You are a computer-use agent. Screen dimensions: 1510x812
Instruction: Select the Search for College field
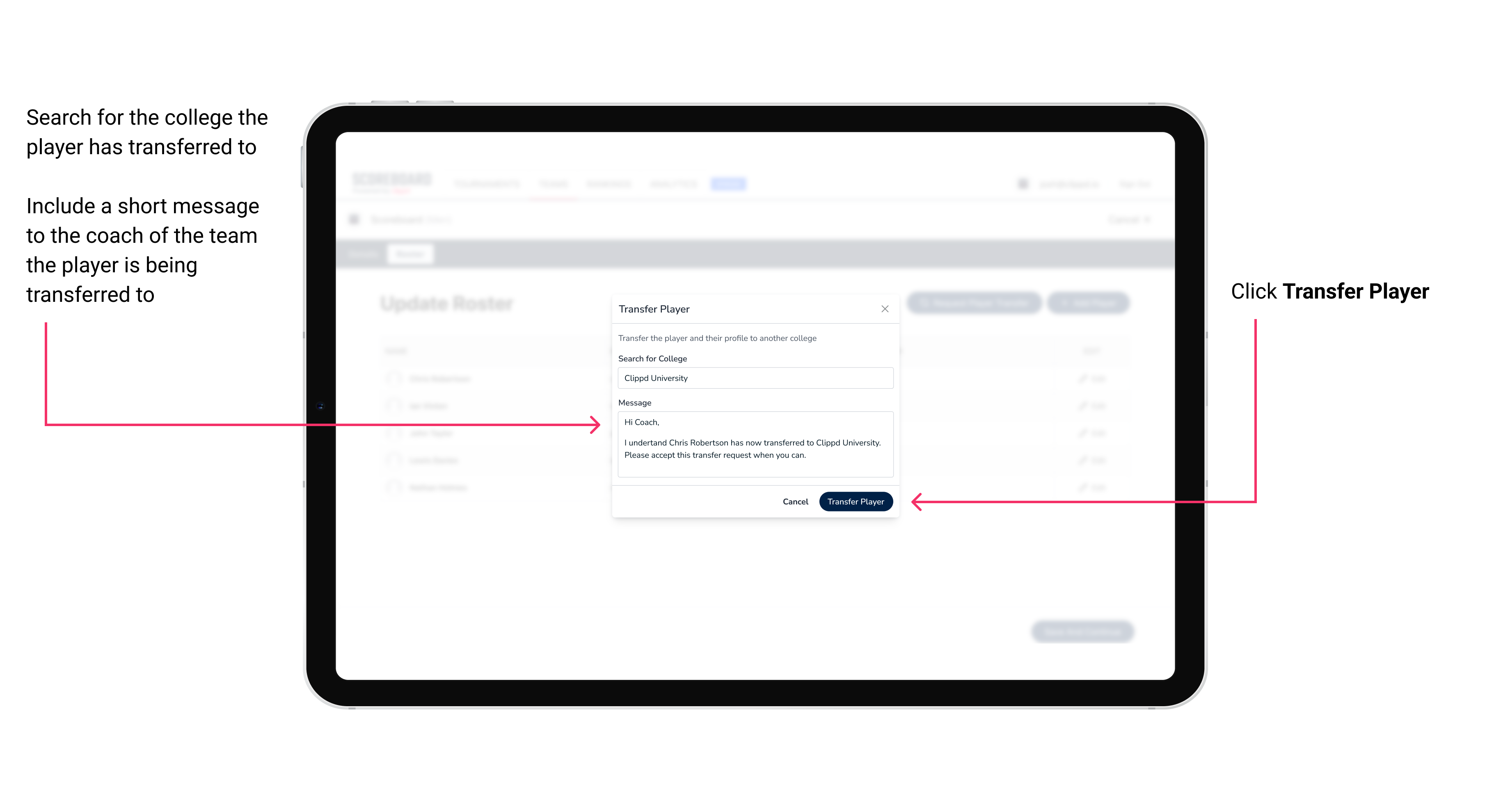[x=753, y=378]
